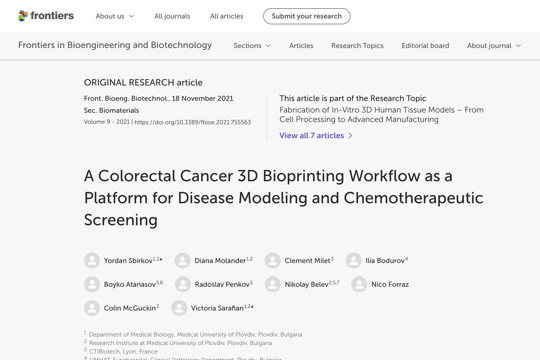Expand the About us dropdown
Screen dimensions: 540x360
pyautogui.click(x=115, y=16)
